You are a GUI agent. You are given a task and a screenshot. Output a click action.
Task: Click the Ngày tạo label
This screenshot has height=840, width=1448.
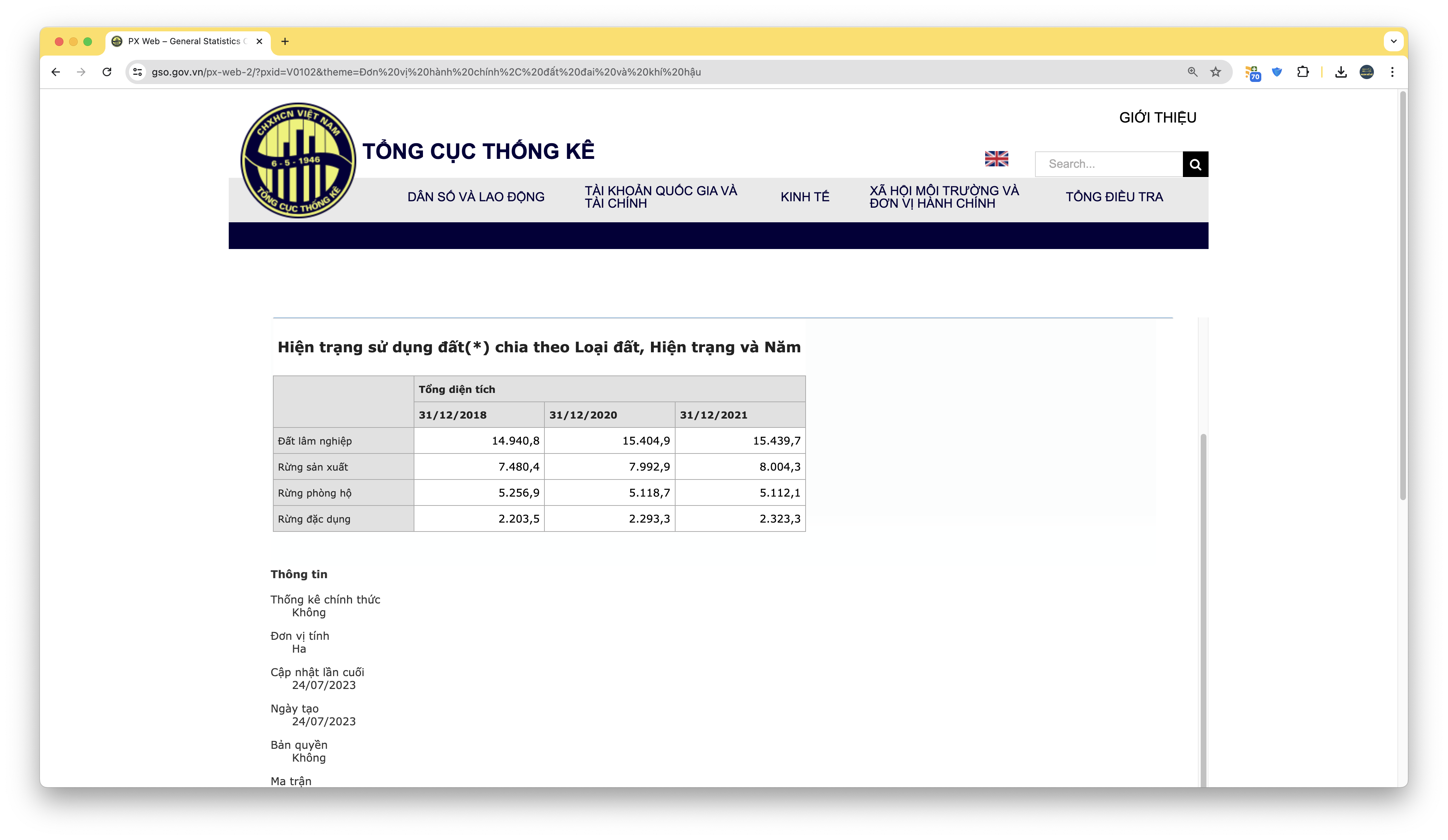point(294,709)
